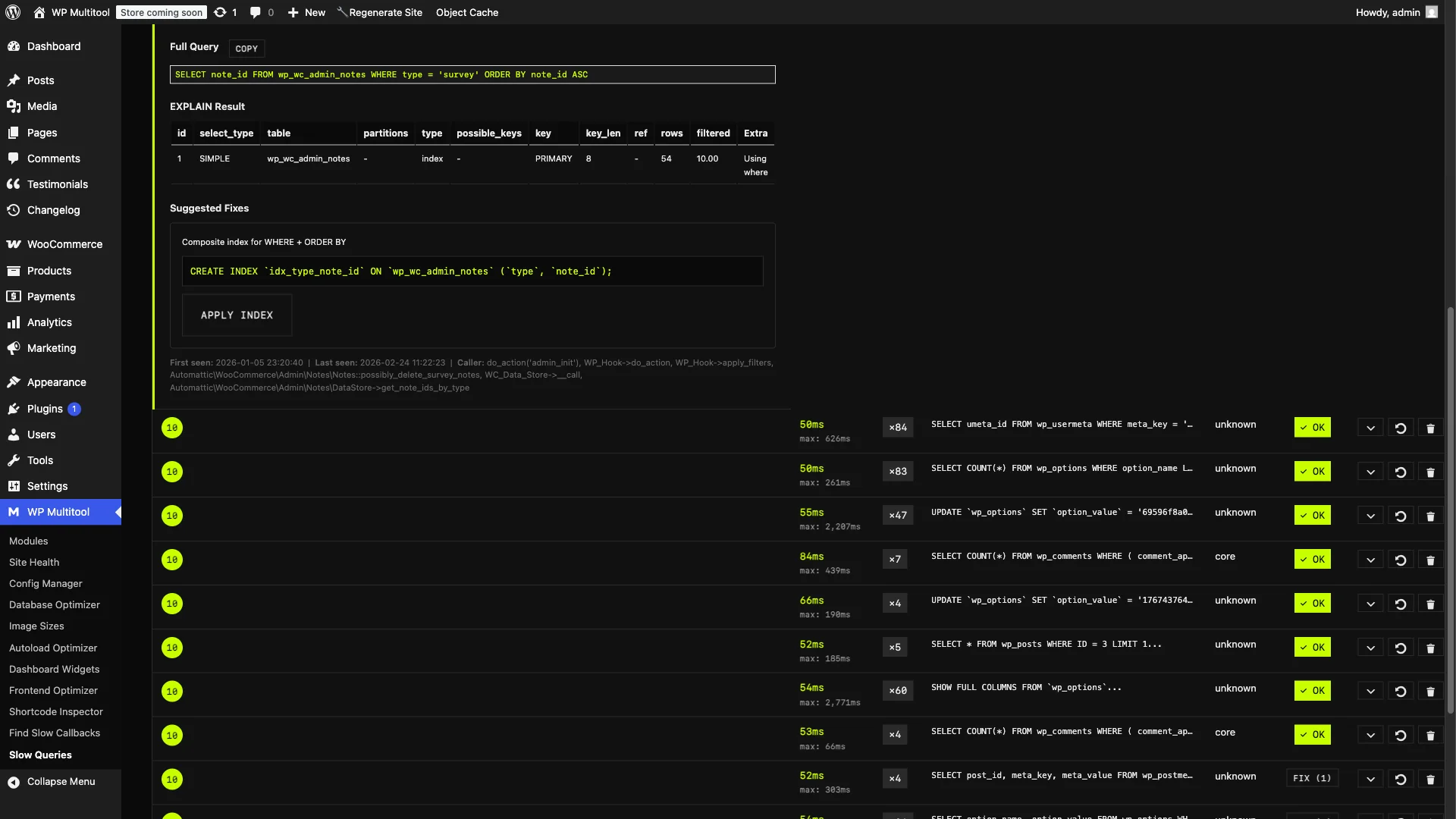Delete the wp_posts WHERE ID = 3 query

click(1431, 648)
